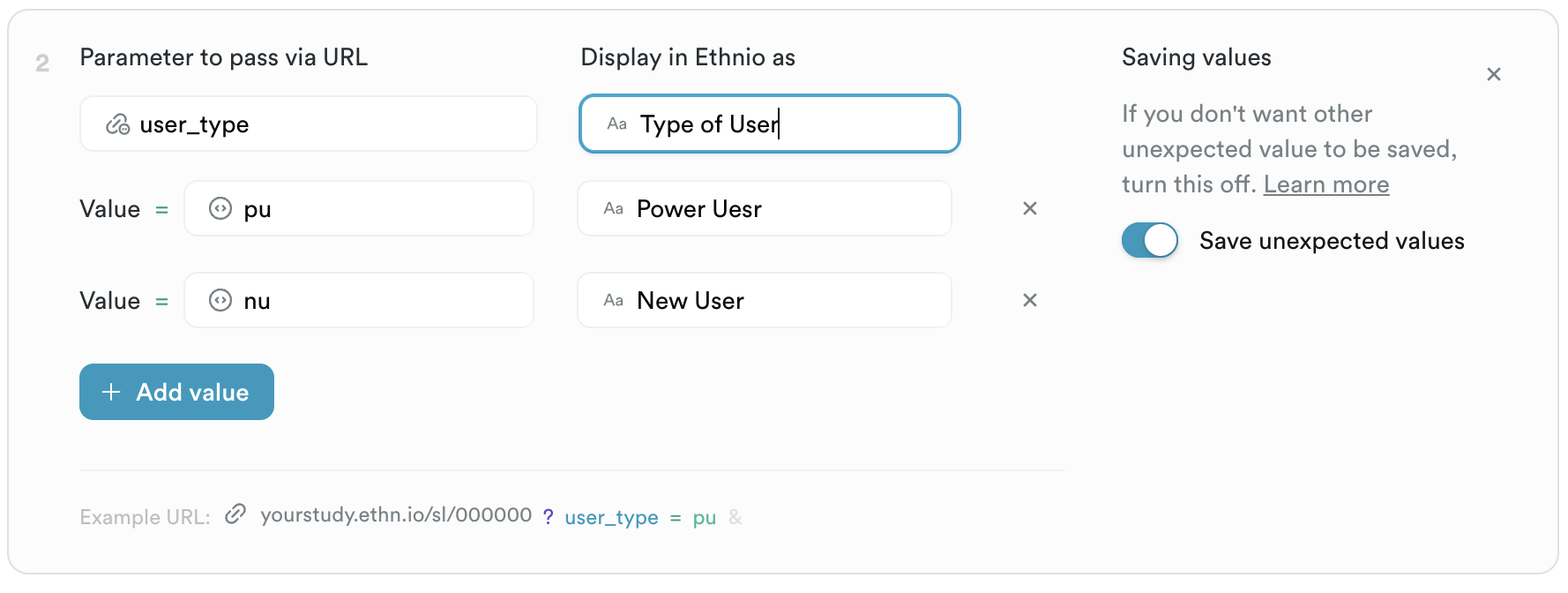Click the link icon beside user_type

(x=118, y=124)
